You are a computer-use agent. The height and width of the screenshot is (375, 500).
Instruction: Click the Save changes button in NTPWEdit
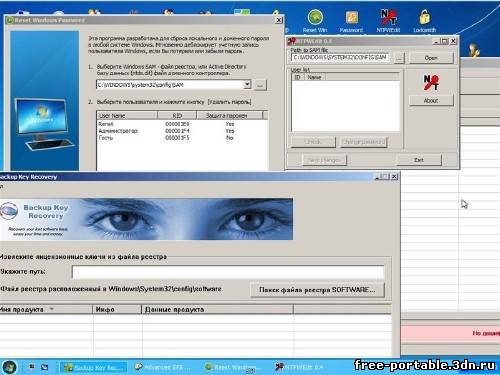(324, 160)
